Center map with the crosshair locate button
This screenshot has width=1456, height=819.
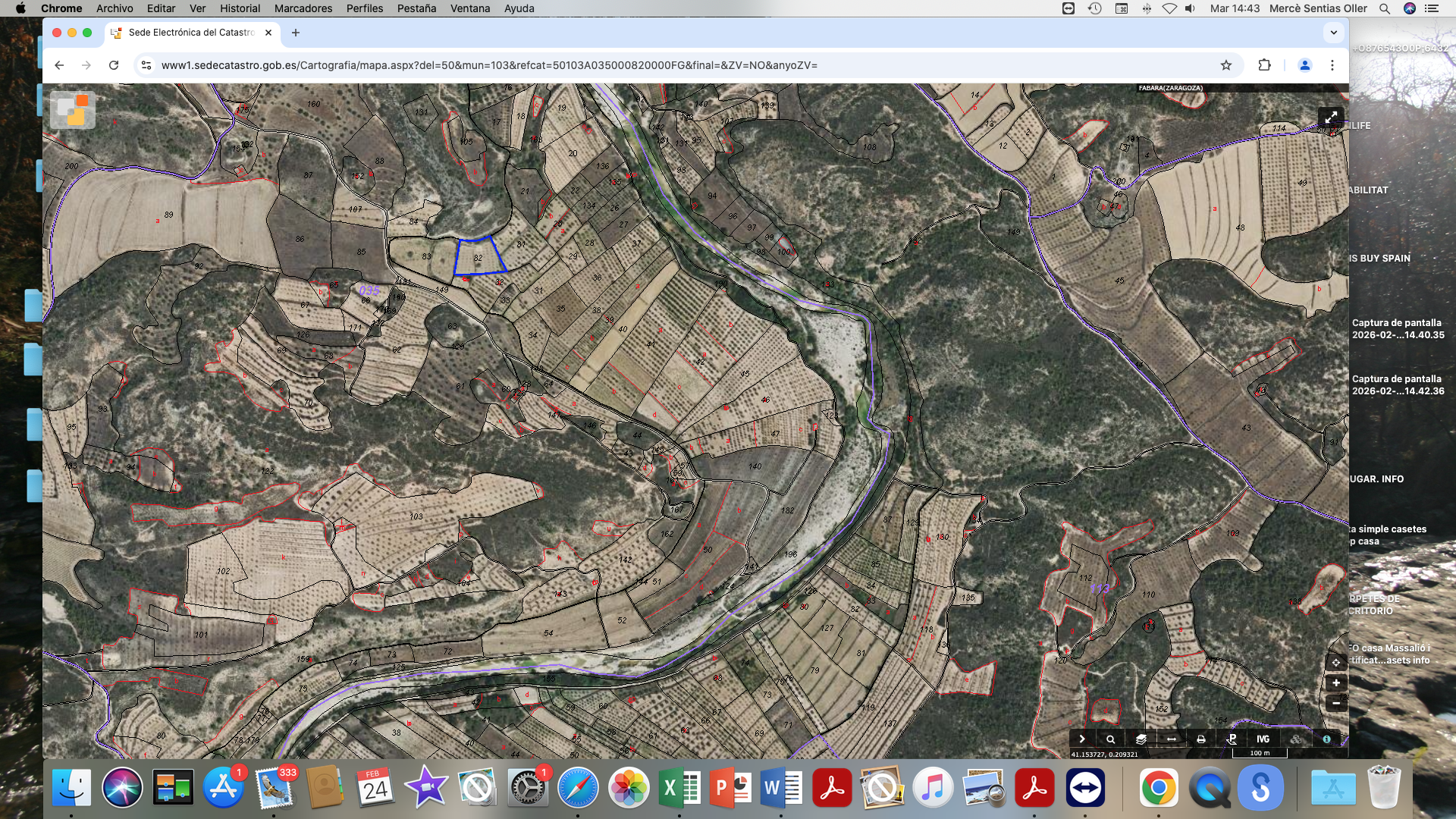pyautogui.click(x=1336, y=663)
